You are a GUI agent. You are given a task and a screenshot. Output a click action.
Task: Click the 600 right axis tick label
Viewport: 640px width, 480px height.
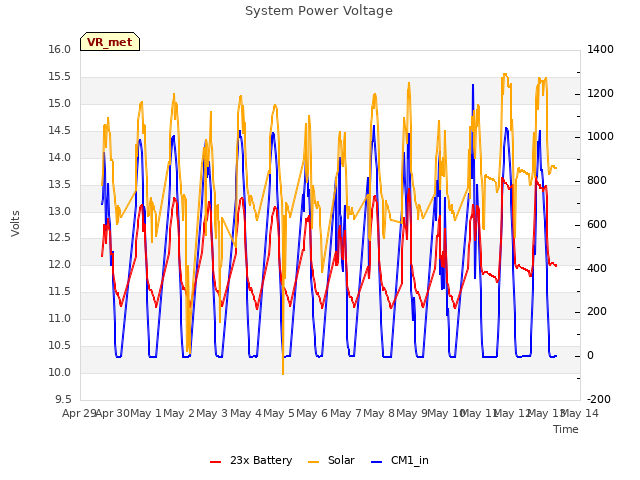point(597,224)
